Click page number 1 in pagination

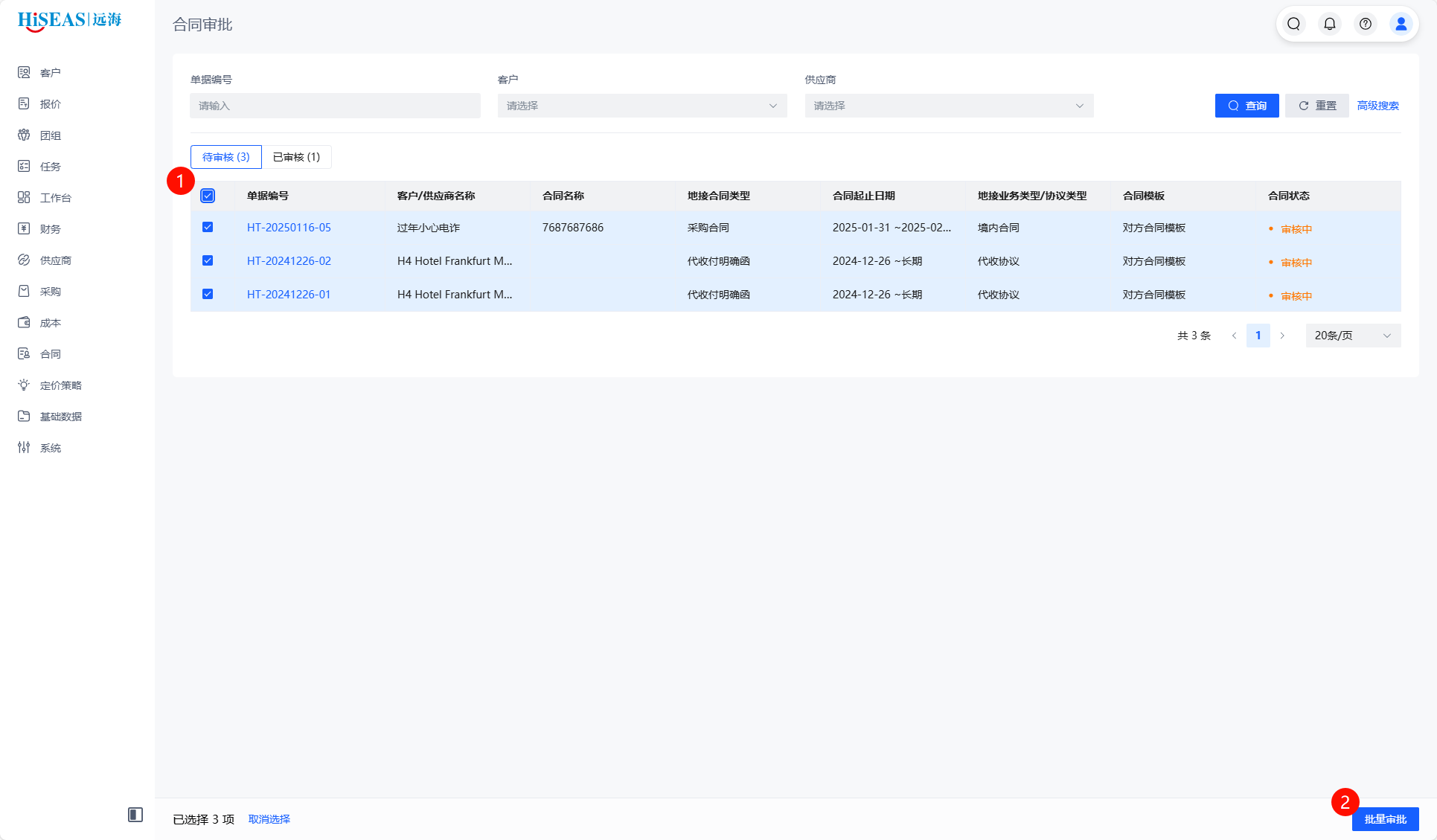pos(1258,336)
